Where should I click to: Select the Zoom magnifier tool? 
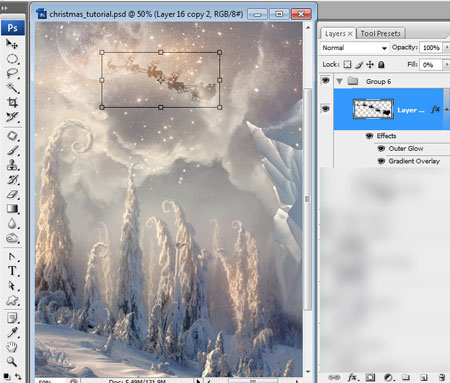point(12,361)
